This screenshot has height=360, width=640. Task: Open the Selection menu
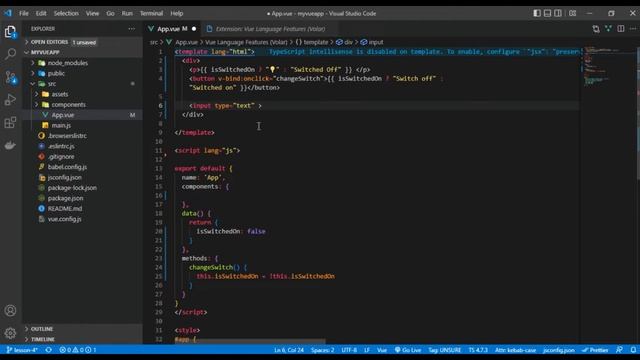point(66,13)
